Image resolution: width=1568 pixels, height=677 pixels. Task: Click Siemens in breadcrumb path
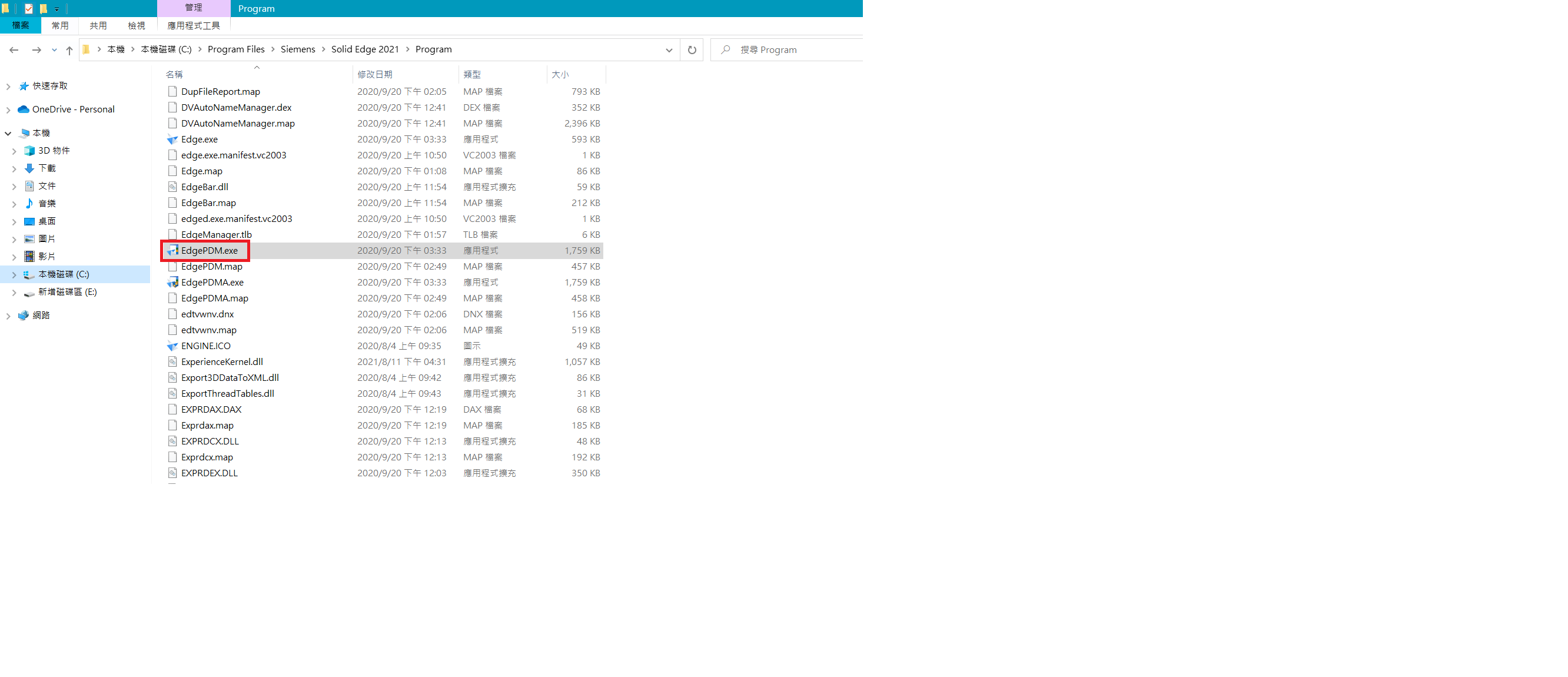coord(298,49)
